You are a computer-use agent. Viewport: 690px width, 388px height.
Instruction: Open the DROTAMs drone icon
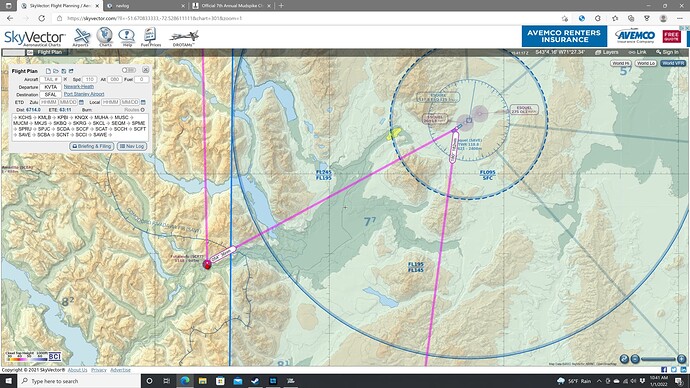(x=184, y=38)
